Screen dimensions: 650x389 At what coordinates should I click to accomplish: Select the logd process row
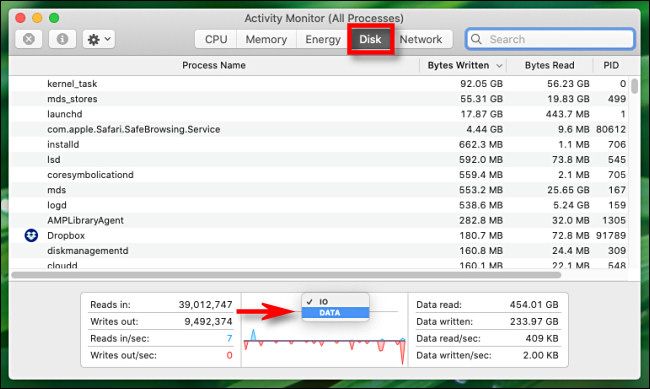[x=319, y=205]
